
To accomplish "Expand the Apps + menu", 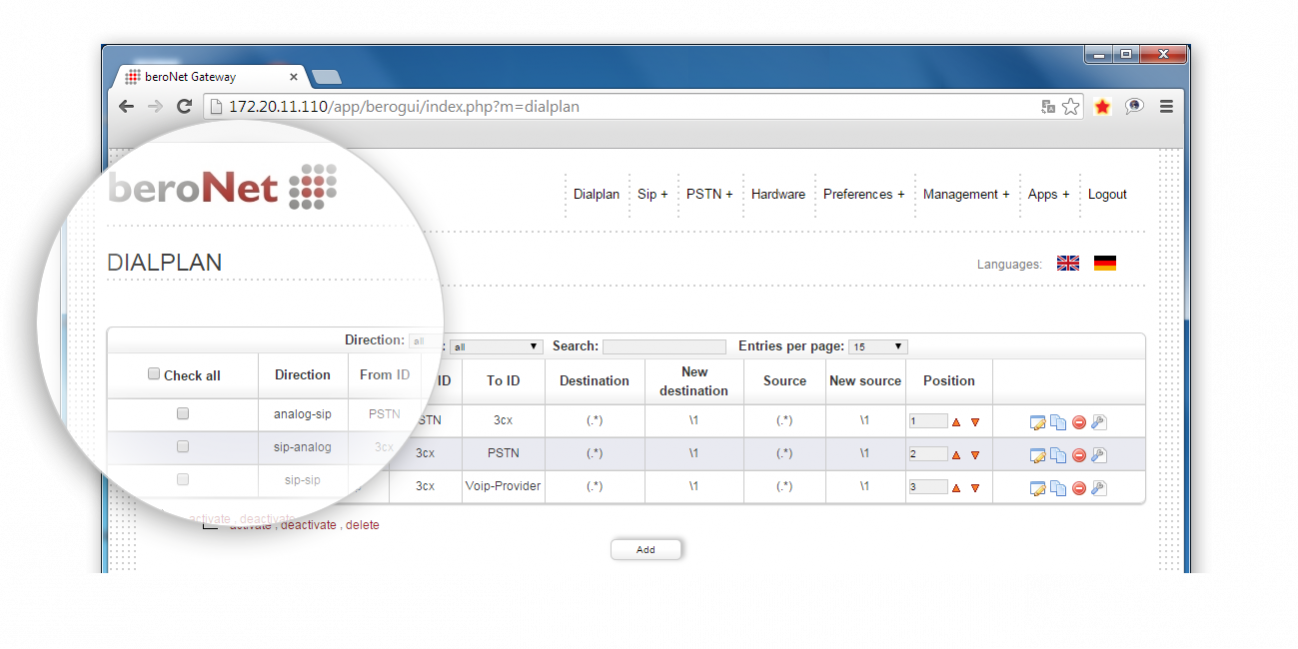I will pyautogui.click(x=1048, y=194).
